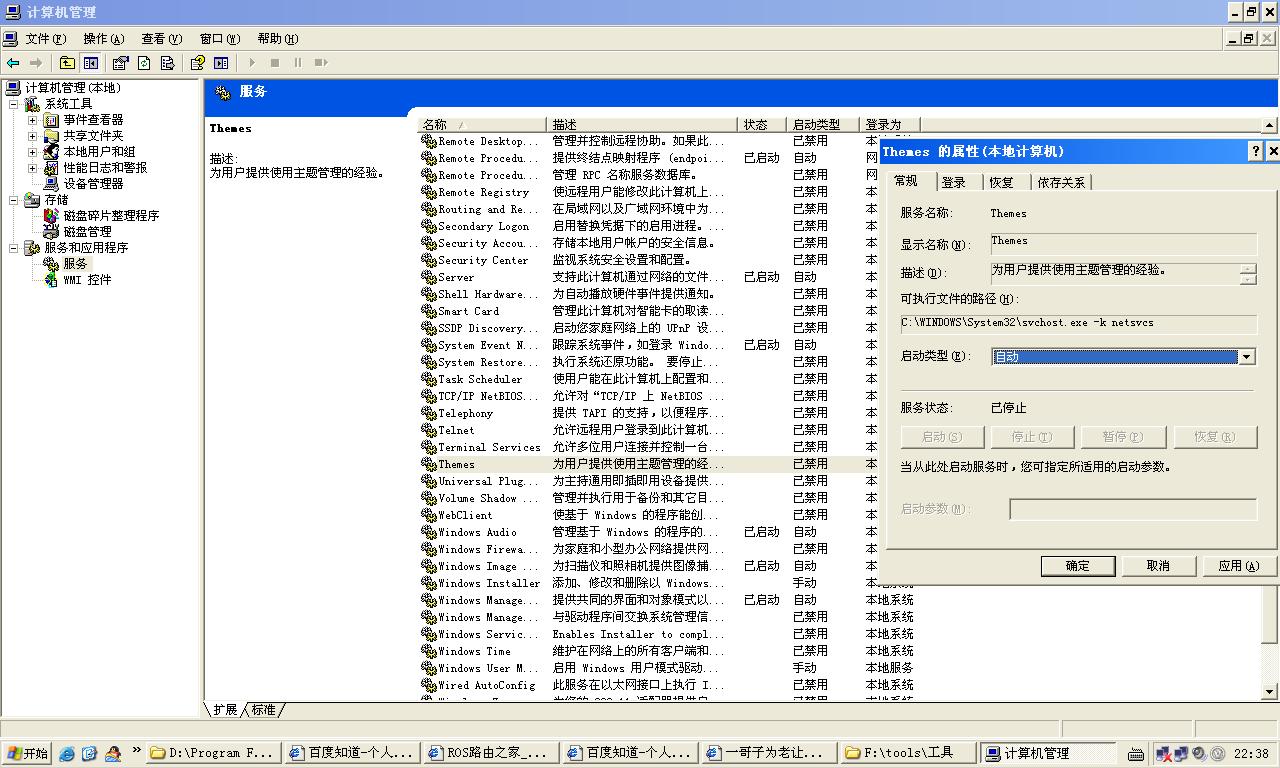
Task: Expand the 共享文件夹 tree node
Action: pos(32,136)
